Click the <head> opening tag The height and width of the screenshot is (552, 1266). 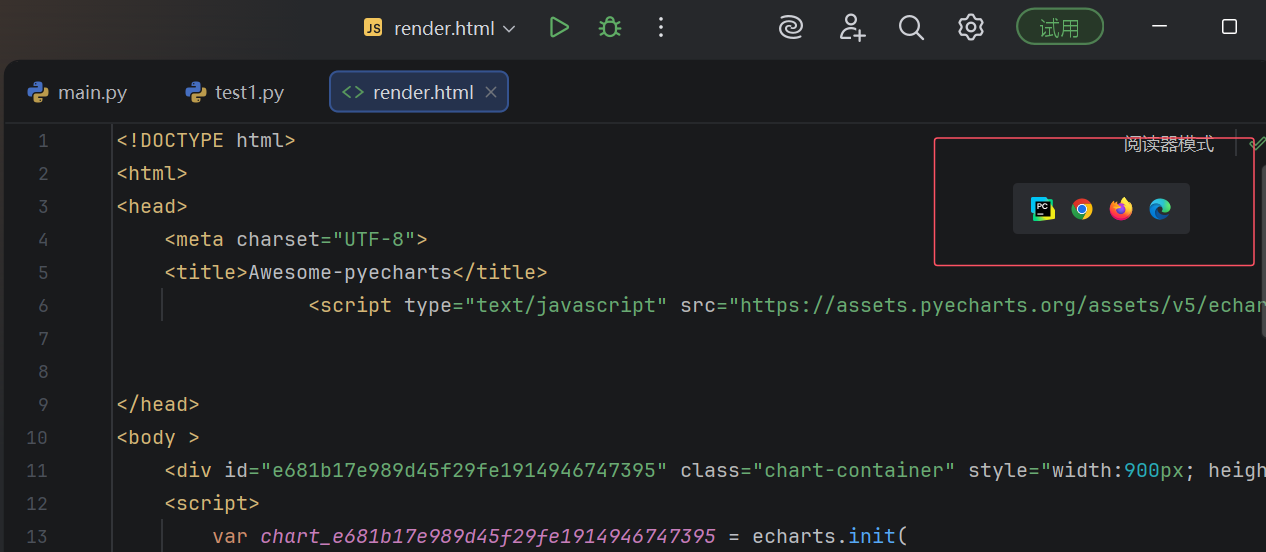152,206
